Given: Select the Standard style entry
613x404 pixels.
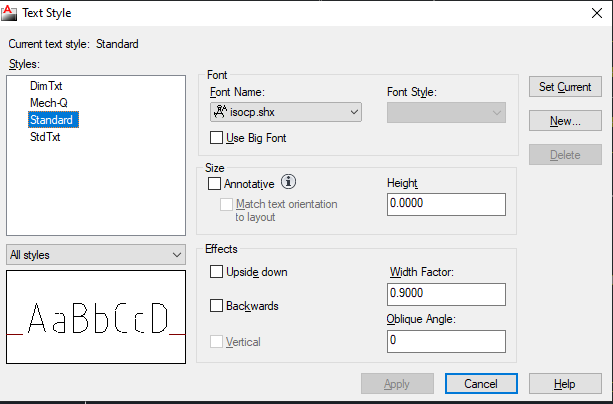Looking at the screenshot, I should click(x=53, y=120).
